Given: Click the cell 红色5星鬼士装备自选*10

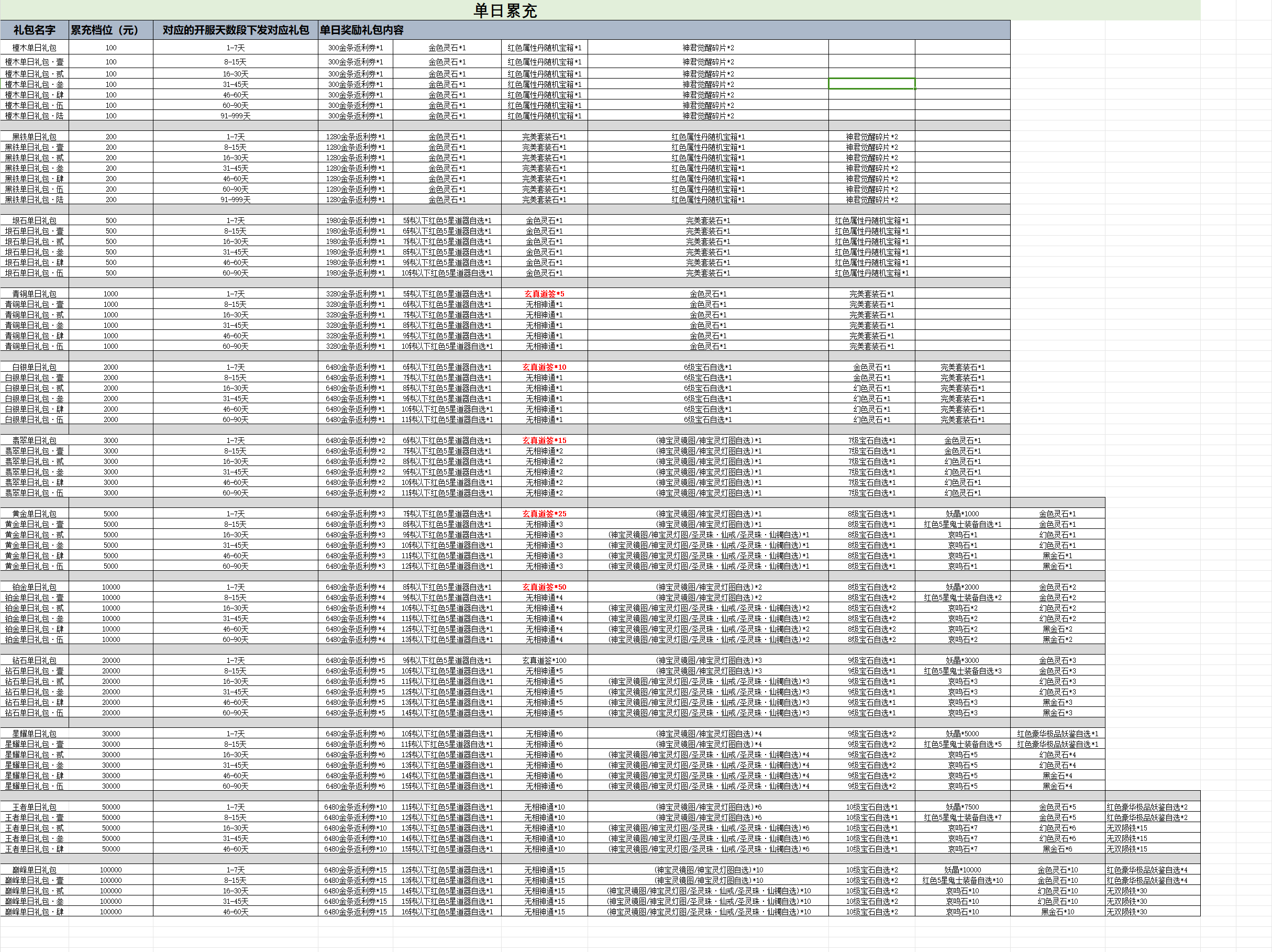Looking at the screenshot, I should tap(963, 880).
